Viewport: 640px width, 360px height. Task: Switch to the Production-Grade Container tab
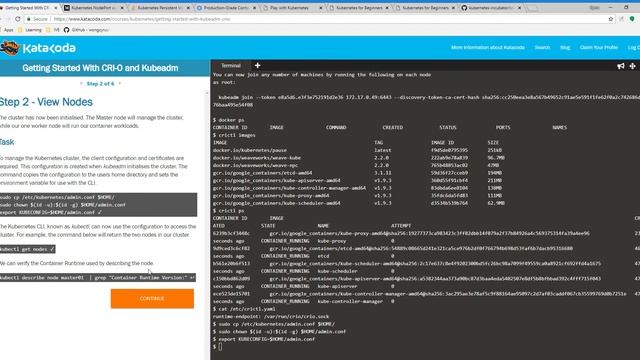(x=225, y=8)
